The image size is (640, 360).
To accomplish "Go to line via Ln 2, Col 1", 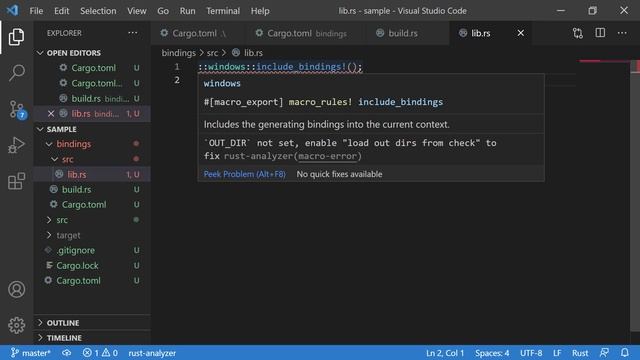I will pyautogui.click(x=445, y=353).
